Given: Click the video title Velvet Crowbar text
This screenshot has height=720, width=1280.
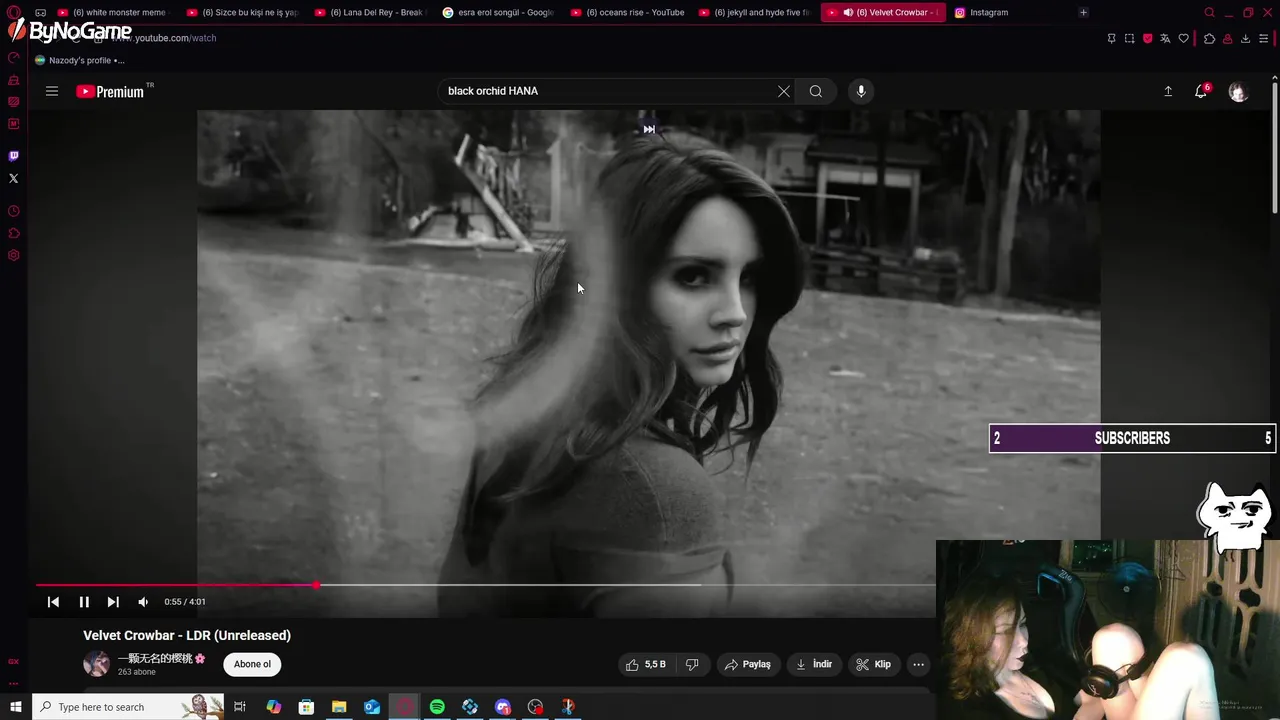Looking at the screenshot, I should (x=187, y=635).
